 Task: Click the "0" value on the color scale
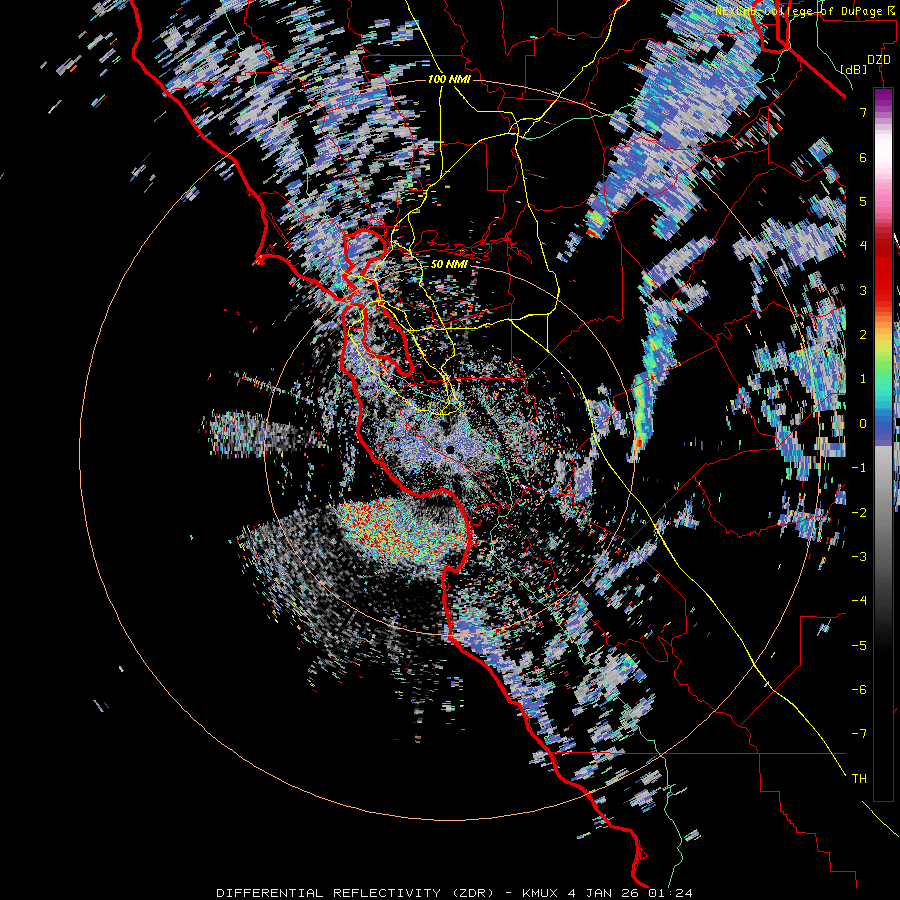[x=863, y=424]
